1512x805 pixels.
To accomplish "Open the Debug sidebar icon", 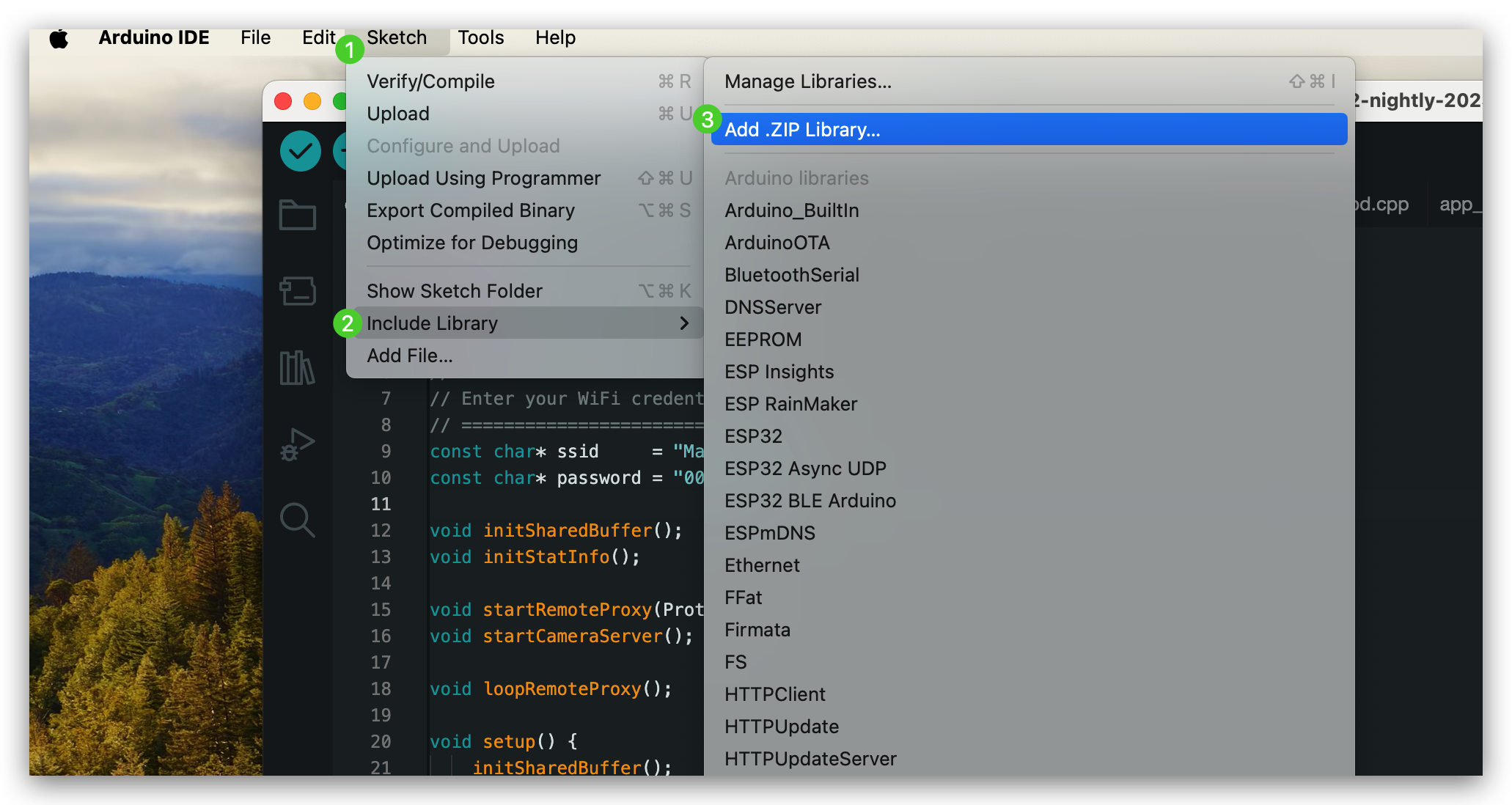I will pyautogui.click(x=298, y=444).
